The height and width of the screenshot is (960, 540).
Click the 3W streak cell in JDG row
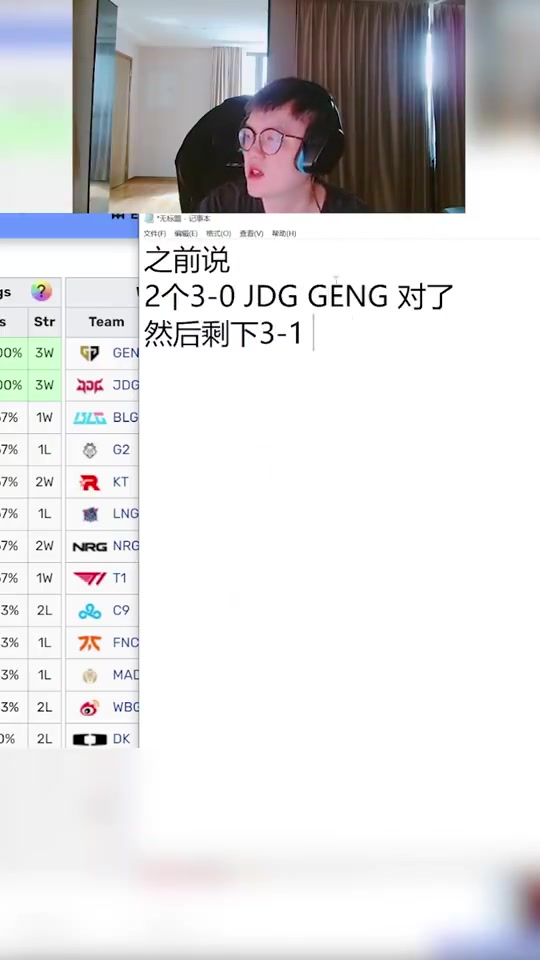45,385
